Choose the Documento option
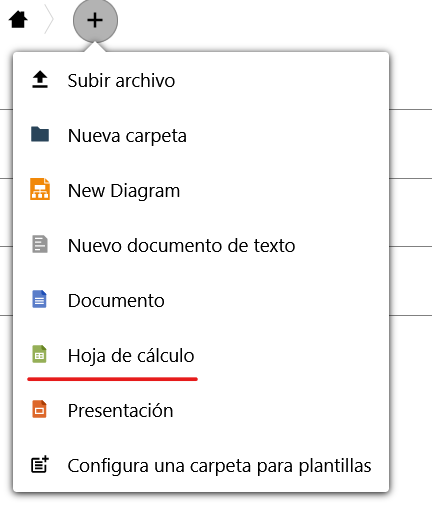Image resolution: width=432 pixels, height=507 pixels. [201, 300]
